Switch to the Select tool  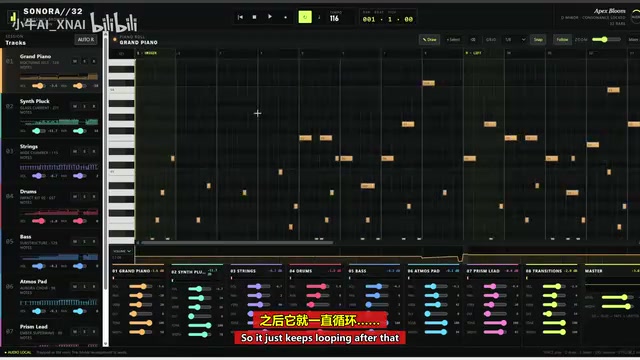coord(453,40)
